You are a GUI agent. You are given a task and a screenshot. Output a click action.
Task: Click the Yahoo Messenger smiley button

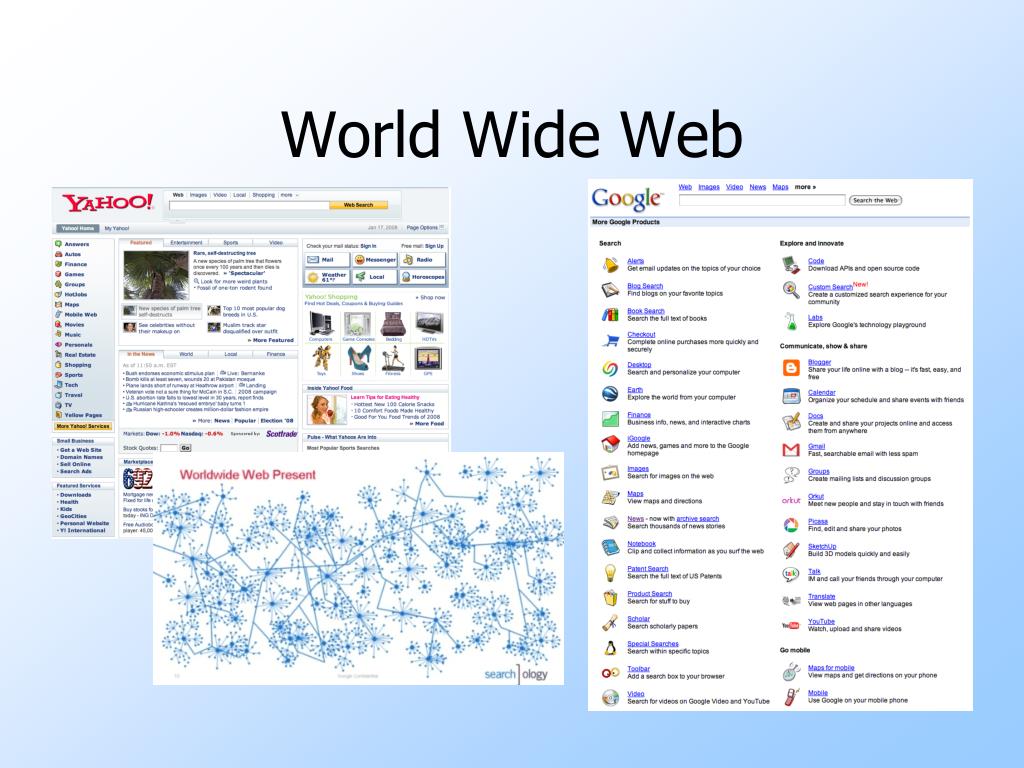[375, 260]
